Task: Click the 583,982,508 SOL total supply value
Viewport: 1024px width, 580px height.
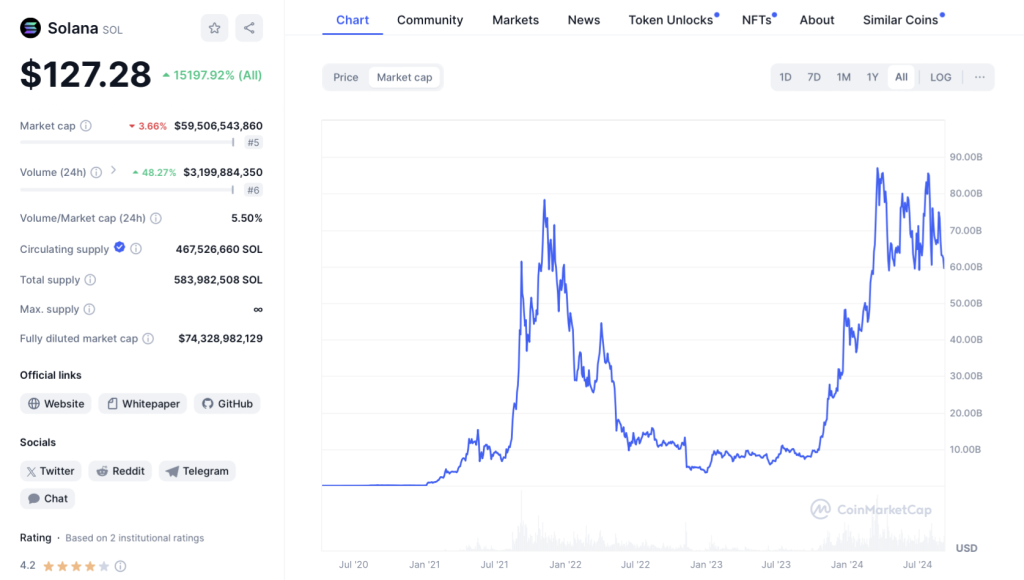Action: coord(218,280)
